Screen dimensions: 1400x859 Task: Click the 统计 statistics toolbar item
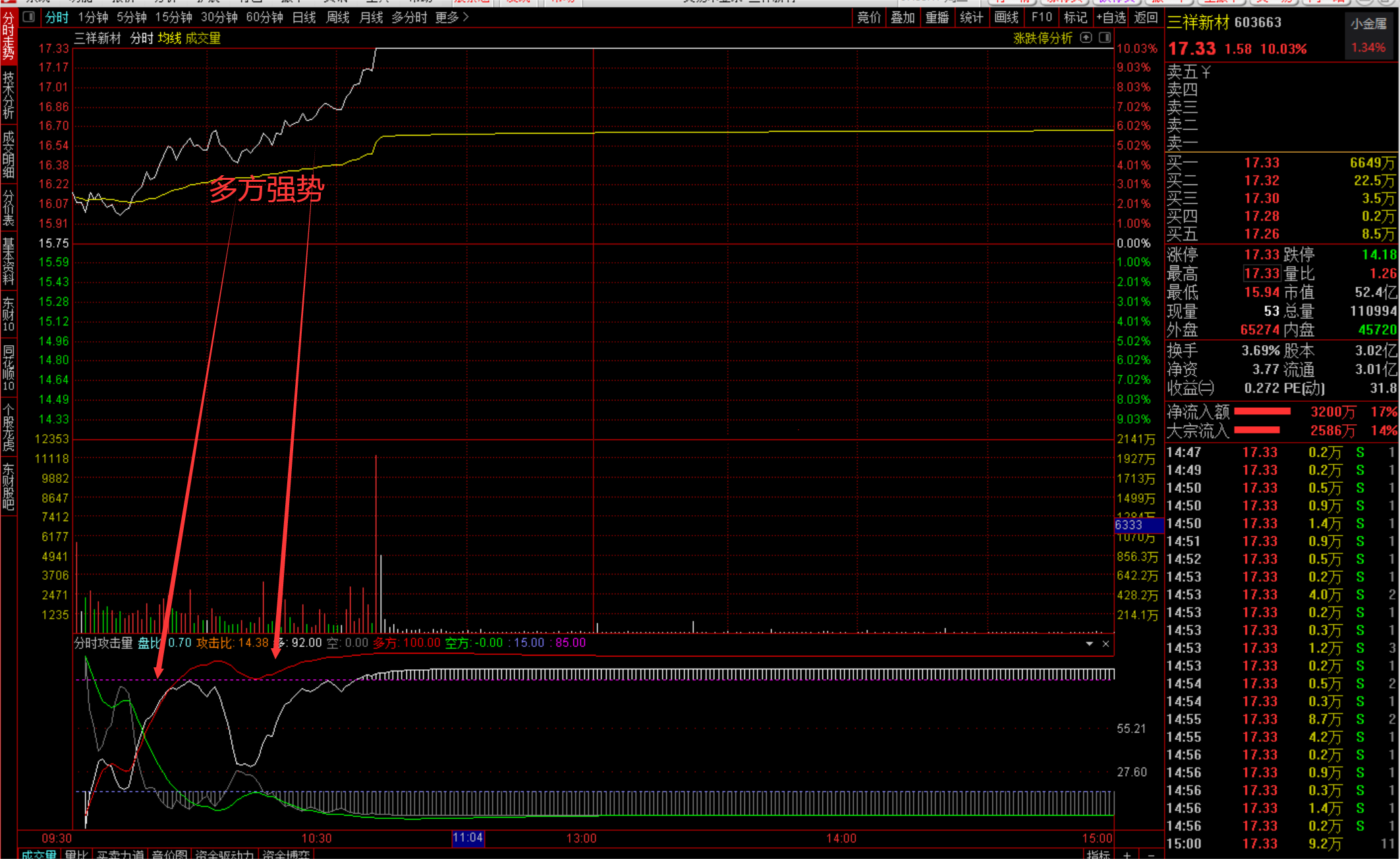pyautogui.click(x=971, y=18)
